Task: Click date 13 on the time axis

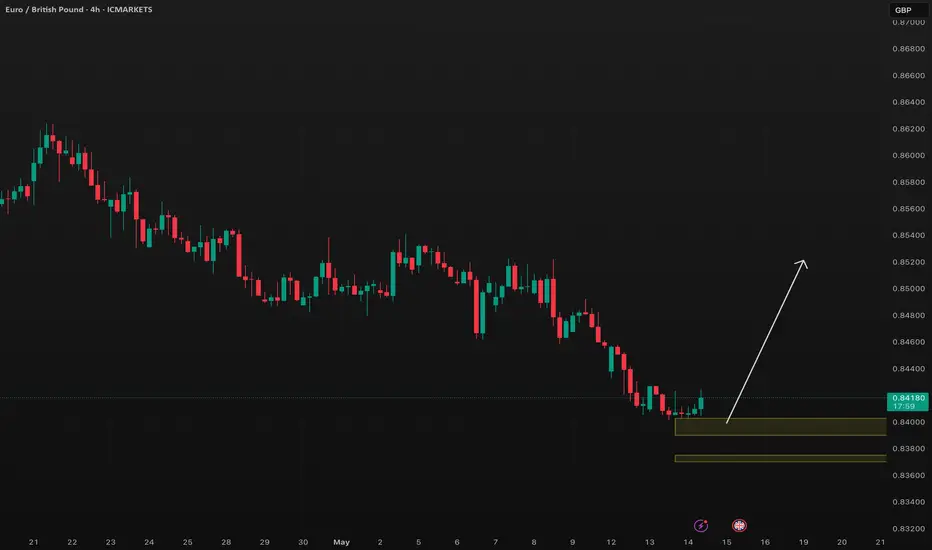Action: [650, 542]
